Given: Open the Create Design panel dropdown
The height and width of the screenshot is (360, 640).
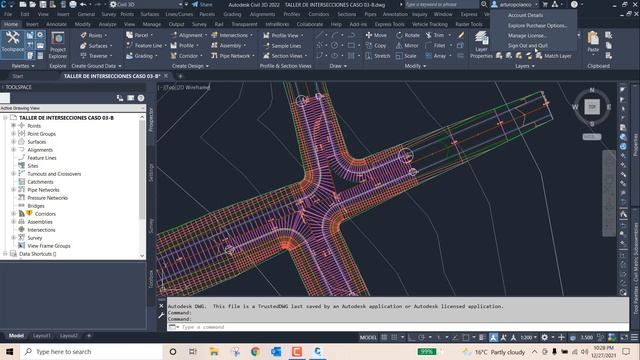Looking at the screenshot, I should pyautogui.click(x=190, y=66).
